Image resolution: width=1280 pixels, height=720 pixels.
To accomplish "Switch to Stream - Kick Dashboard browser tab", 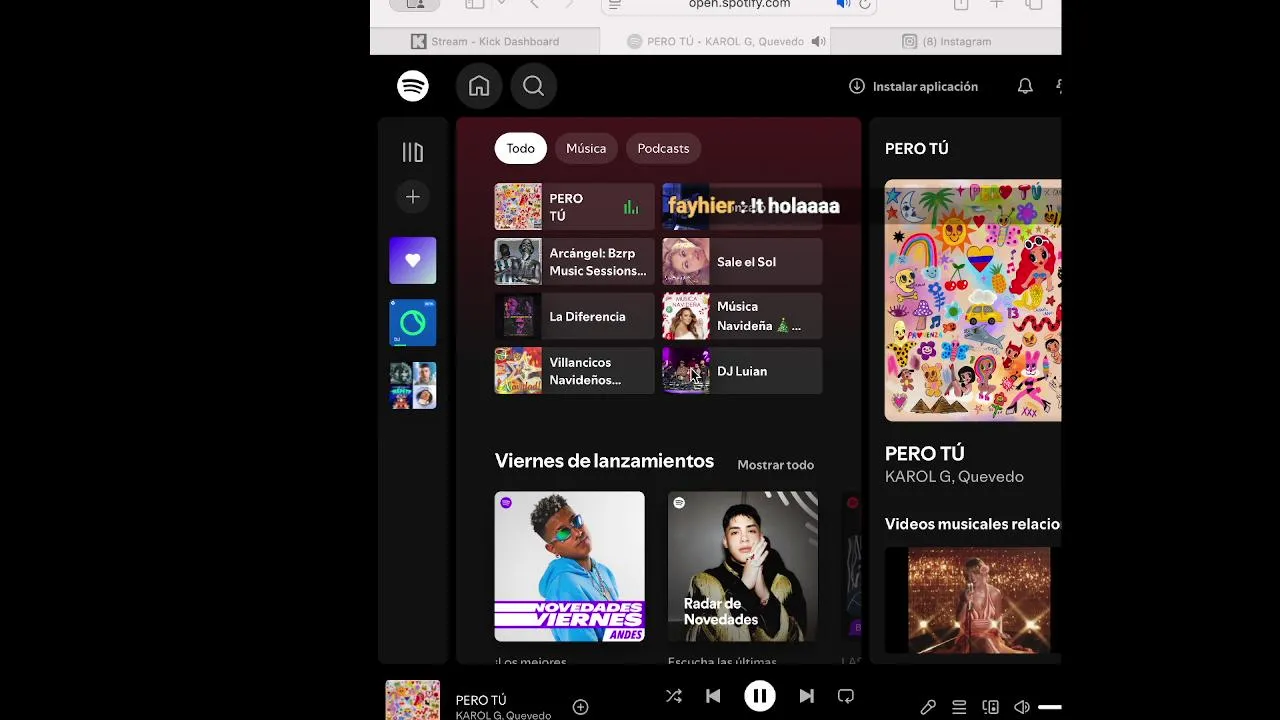I will pos(485,41).
